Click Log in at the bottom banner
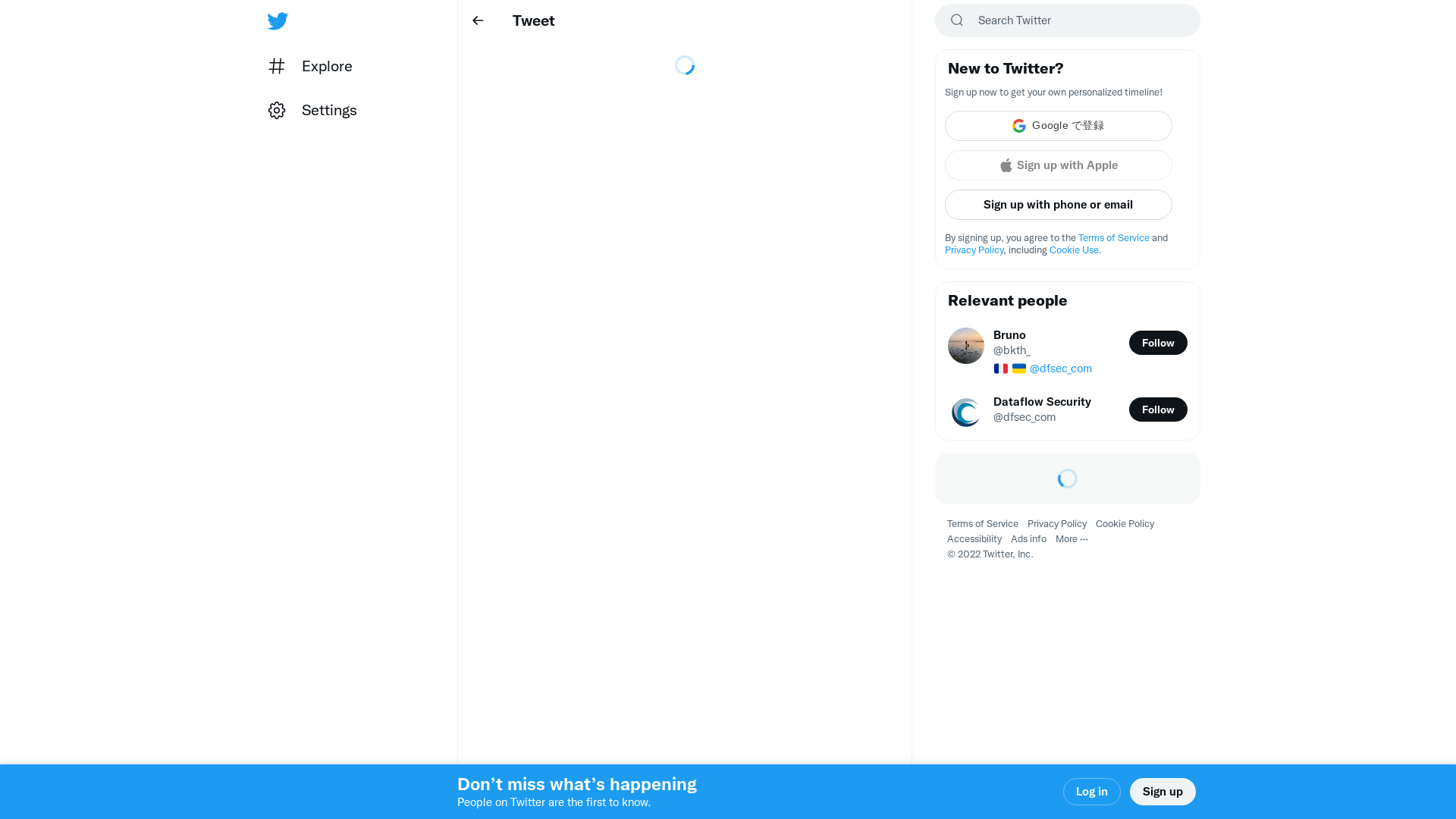 (x=1091, y=791)
